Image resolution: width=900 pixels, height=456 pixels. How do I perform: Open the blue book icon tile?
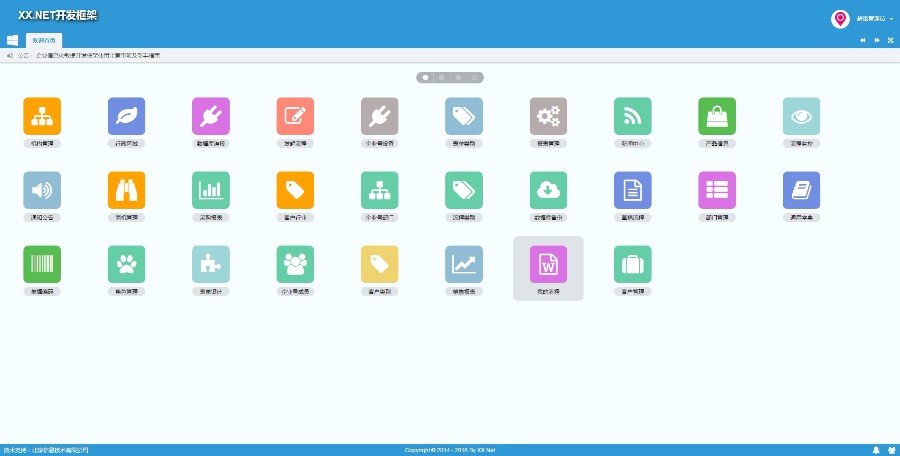click(x=801, y=190)
